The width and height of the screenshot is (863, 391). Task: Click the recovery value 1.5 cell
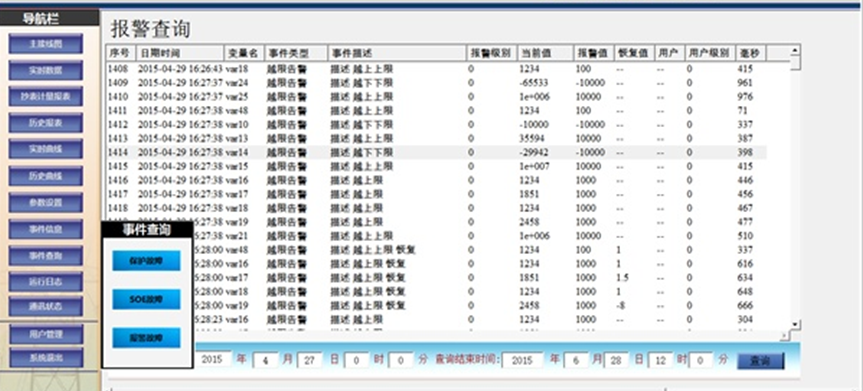tap(622, 278)
